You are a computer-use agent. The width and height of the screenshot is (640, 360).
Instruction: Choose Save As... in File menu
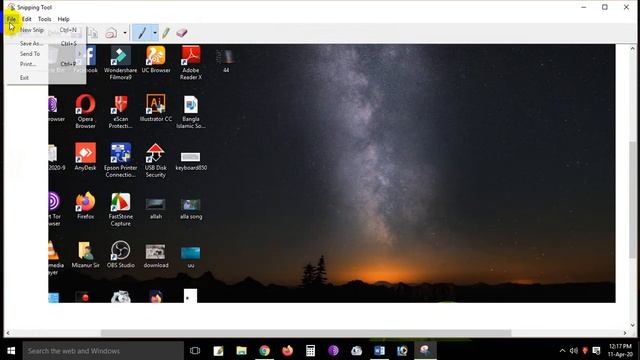[46, 43]
